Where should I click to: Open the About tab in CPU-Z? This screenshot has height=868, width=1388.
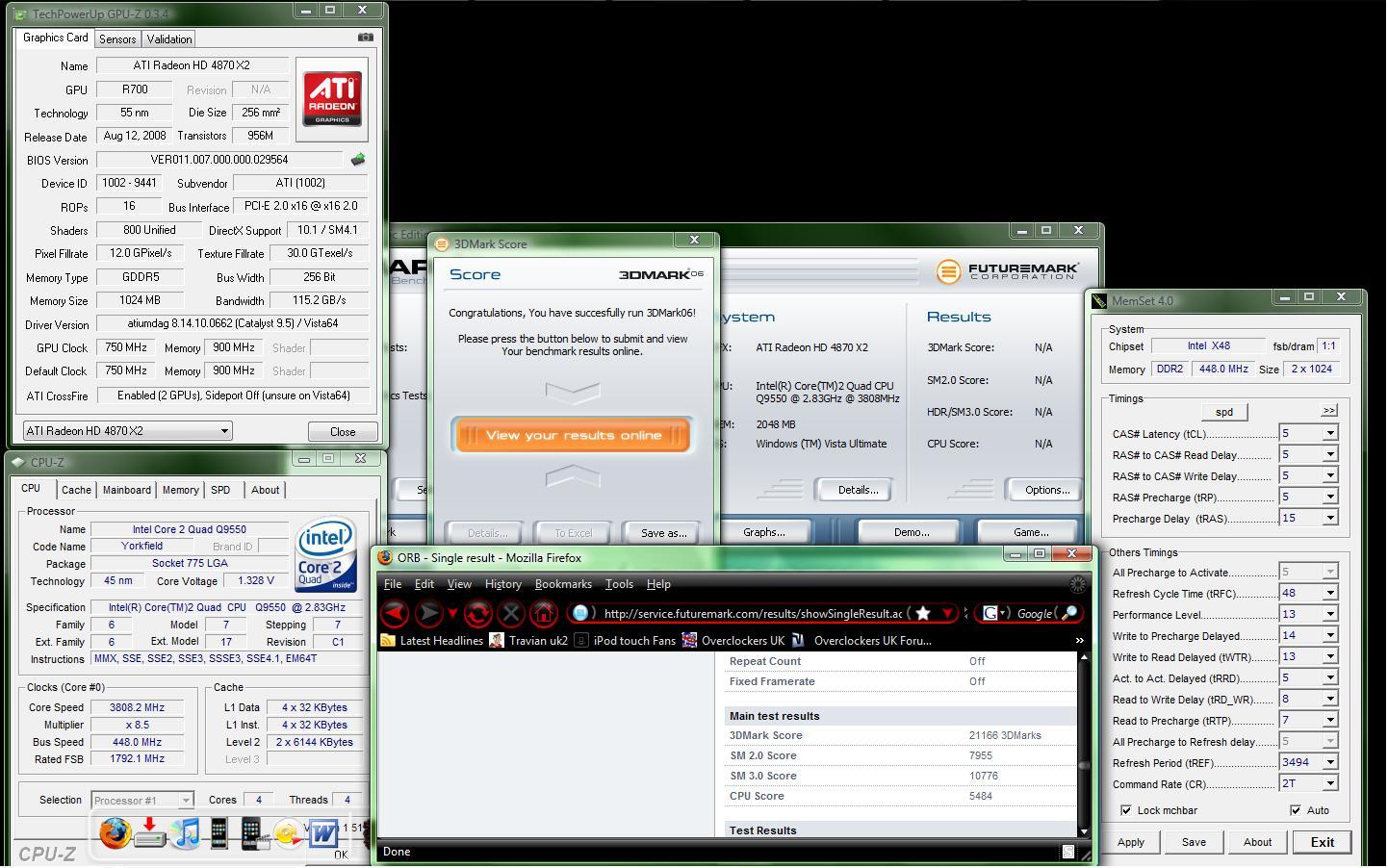click(x=266, y=490)
